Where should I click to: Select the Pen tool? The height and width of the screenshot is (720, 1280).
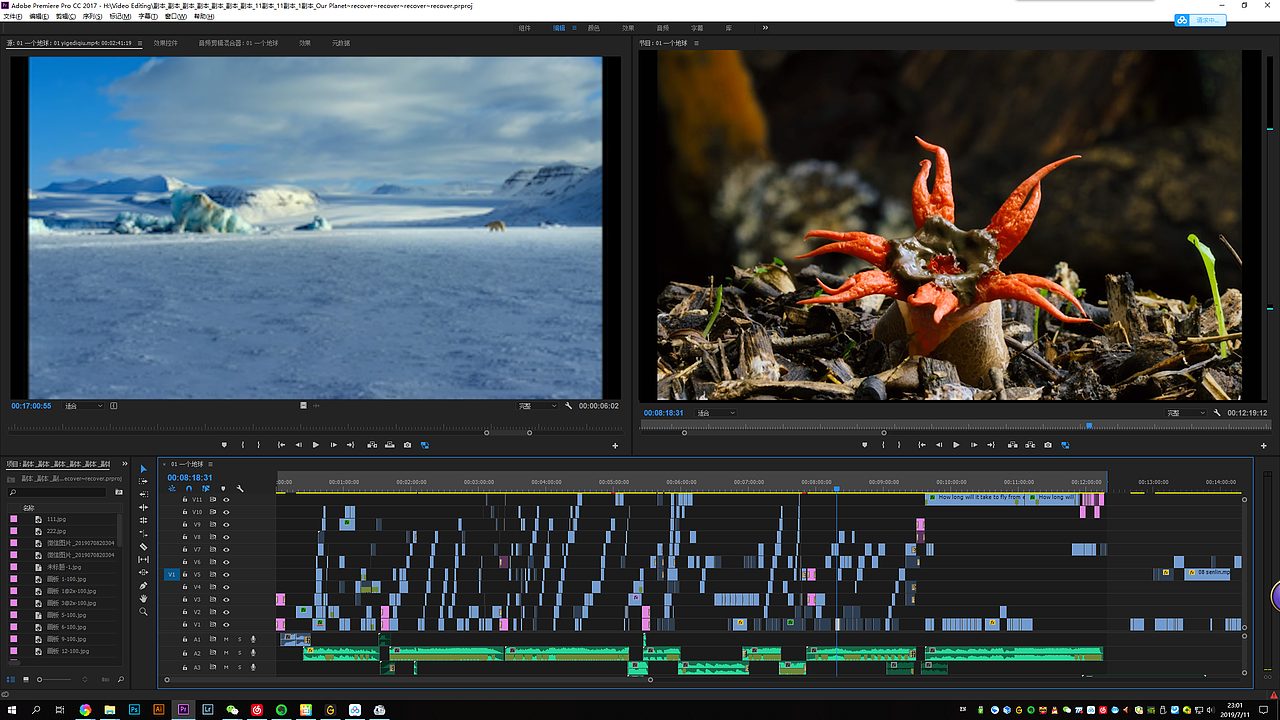143,585
